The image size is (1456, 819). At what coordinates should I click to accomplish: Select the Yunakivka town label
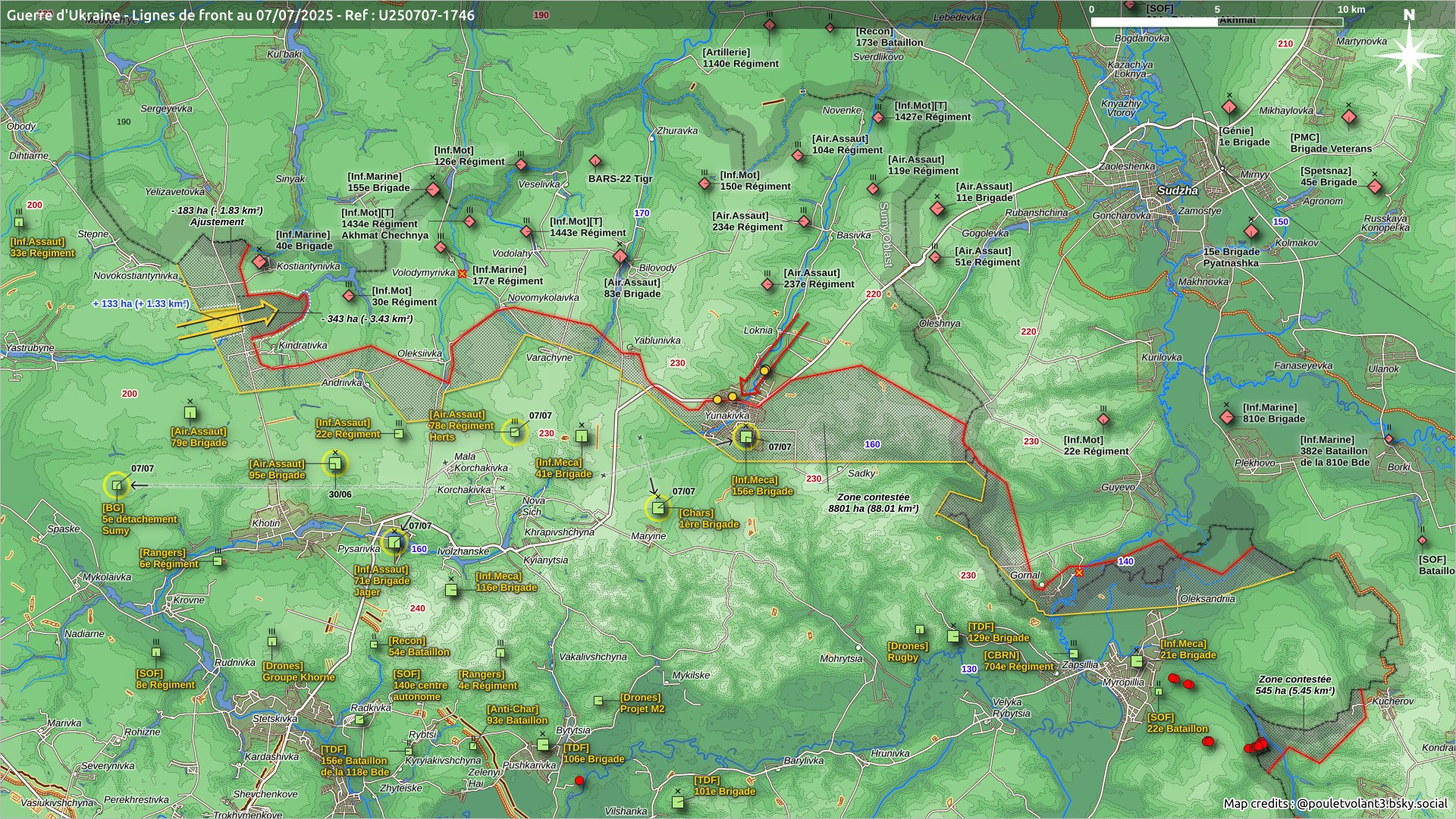point(727,416)
